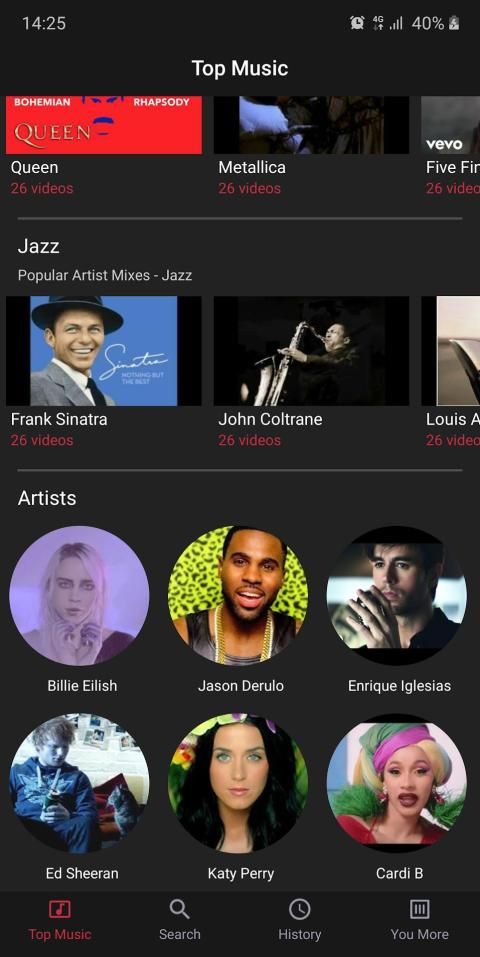Open the You More icon
The width and height of the screenshot is (480, 957).
pos(420,909)
